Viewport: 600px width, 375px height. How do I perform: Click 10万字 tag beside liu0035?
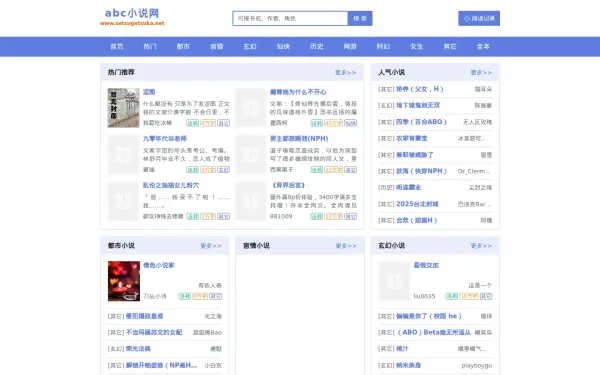click(x=469, y=296)
